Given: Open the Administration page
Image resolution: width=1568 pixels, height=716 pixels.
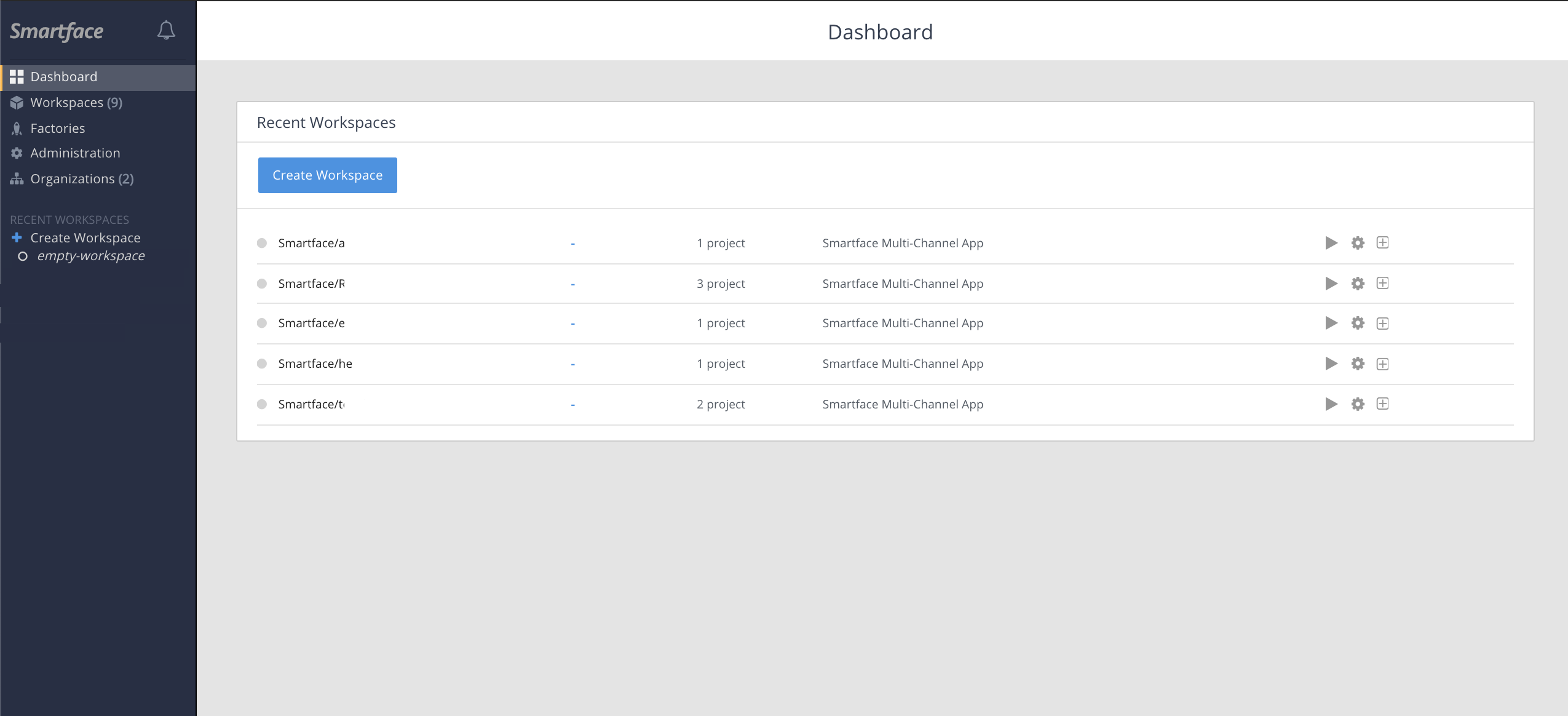Looking at the screenshot, I should point(75,153).
